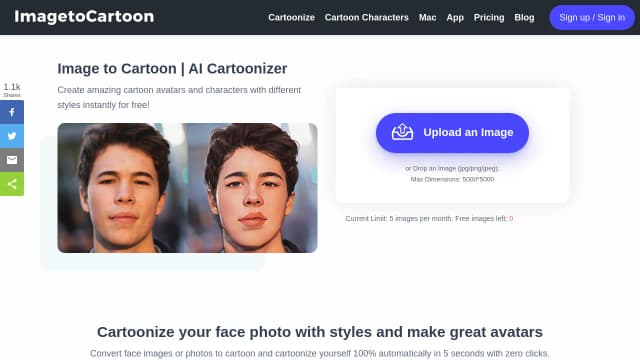Visit the Blog link
This screenshot has height=360, width=640.
tap(524, 18)
